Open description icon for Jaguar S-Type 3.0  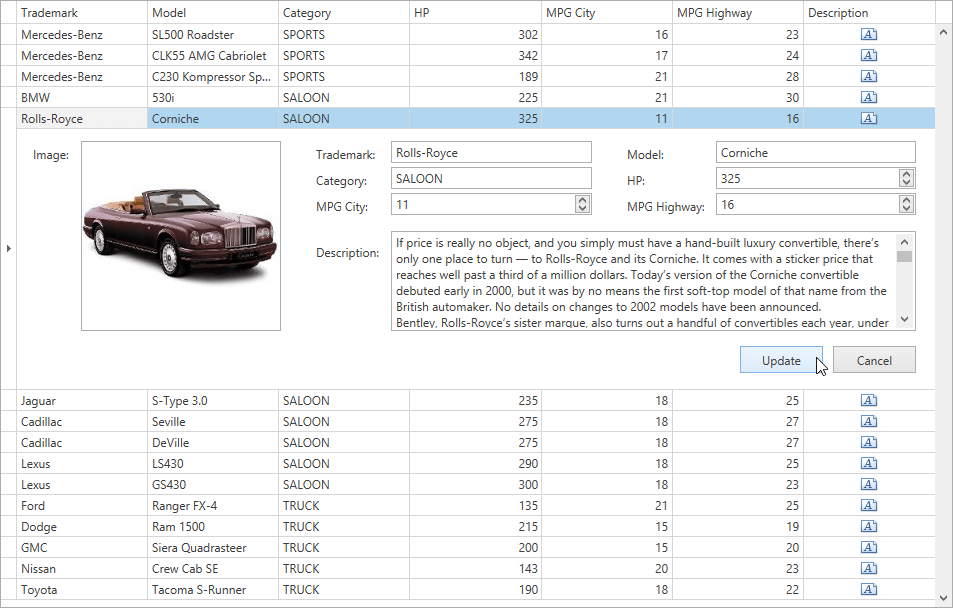(869, 400)
